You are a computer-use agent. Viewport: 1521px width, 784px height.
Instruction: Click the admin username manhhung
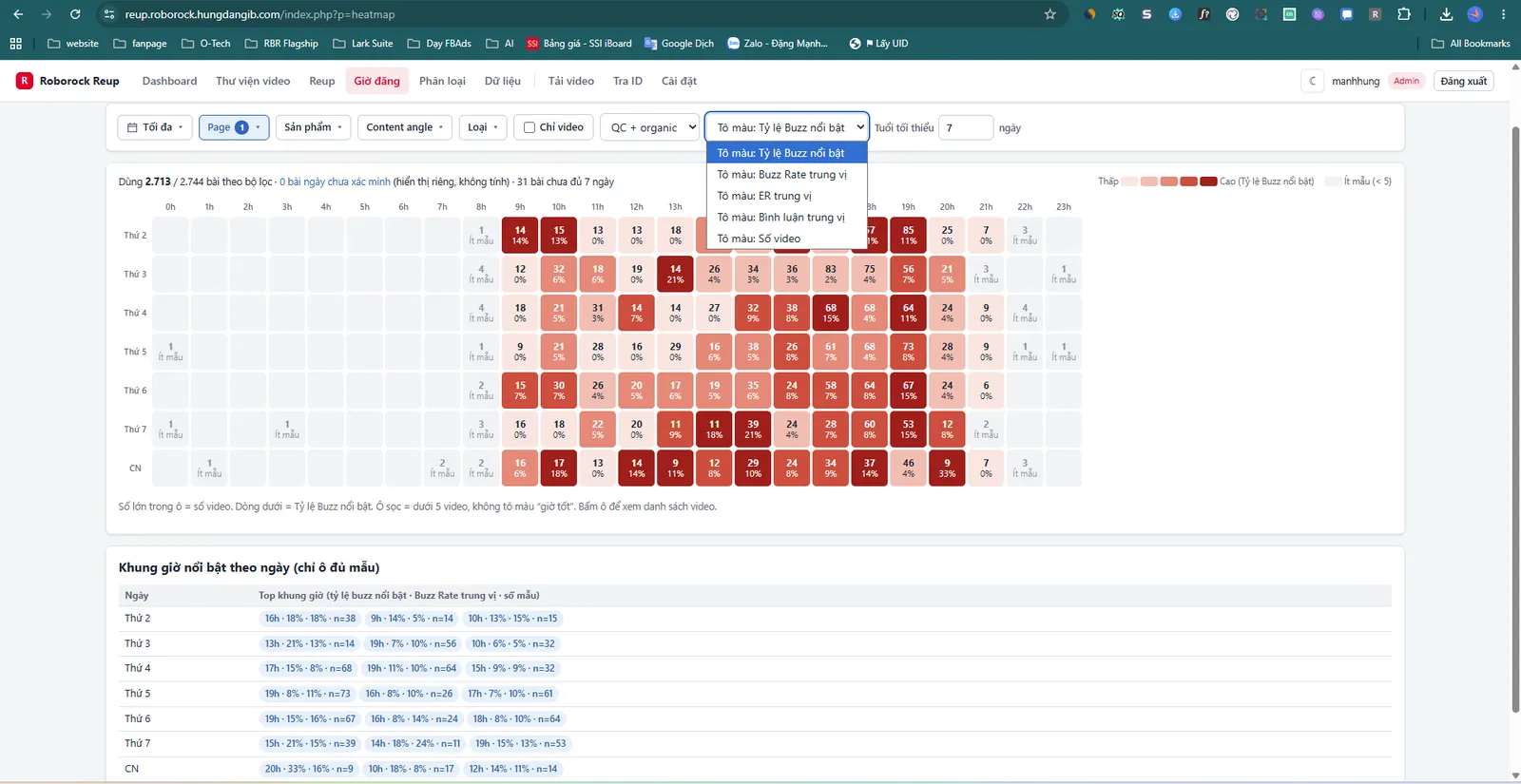tap(1356, 81)
